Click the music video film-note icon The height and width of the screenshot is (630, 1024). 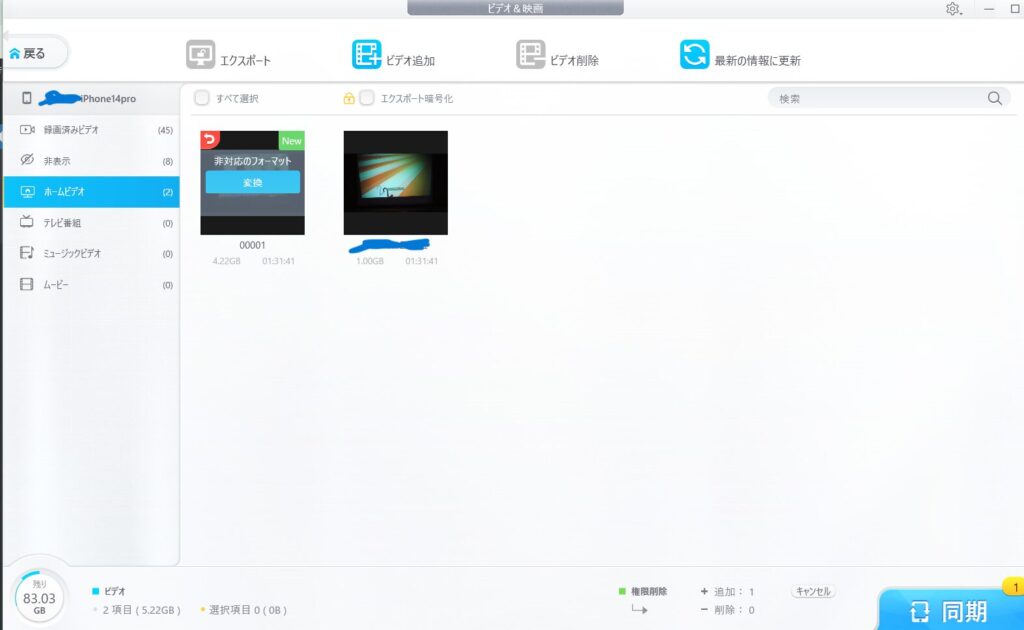(27, 252)
